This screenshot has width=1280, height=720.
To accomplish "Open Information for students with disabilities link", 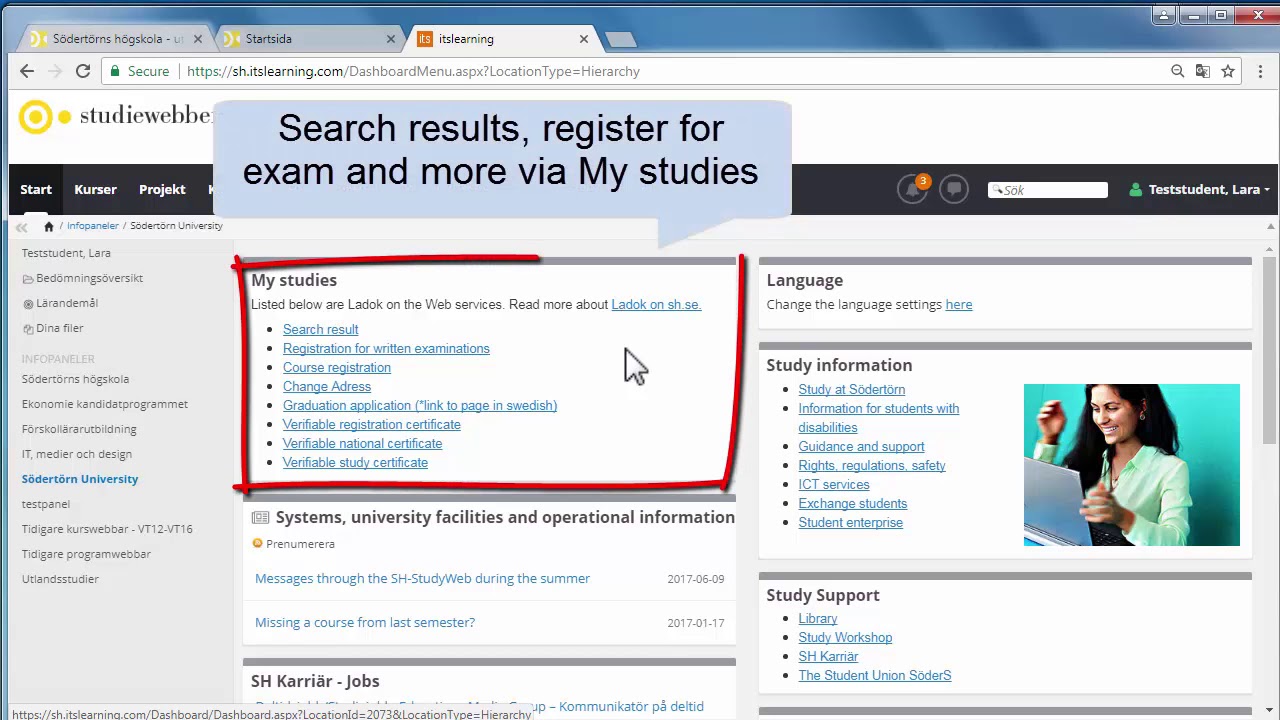I will [878, 418].
